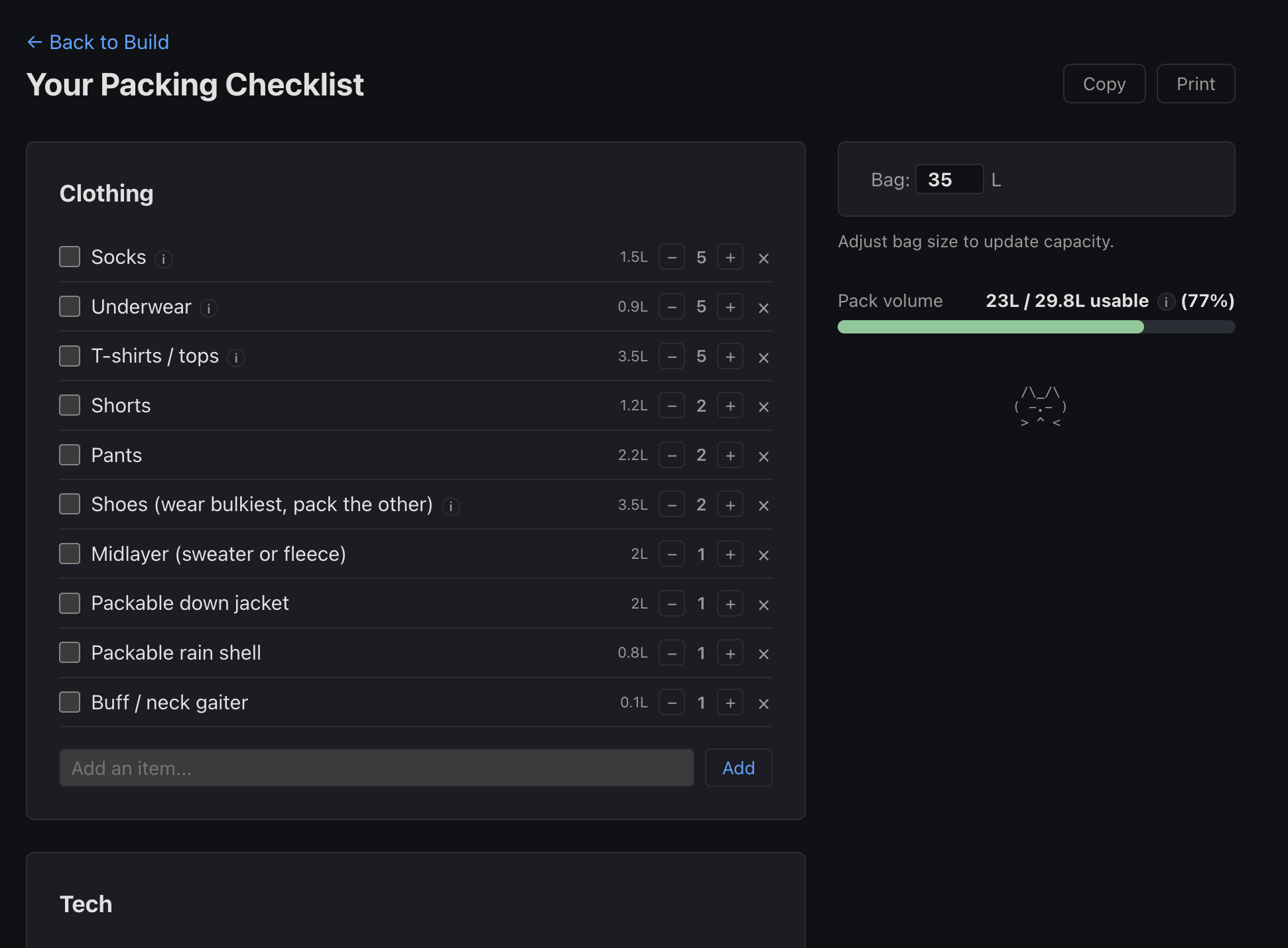Image resolution: width=1288 pixels, height=948 pixels.
Task: Open the usable capacity info beside pack volume
Action: [1166, 302]
